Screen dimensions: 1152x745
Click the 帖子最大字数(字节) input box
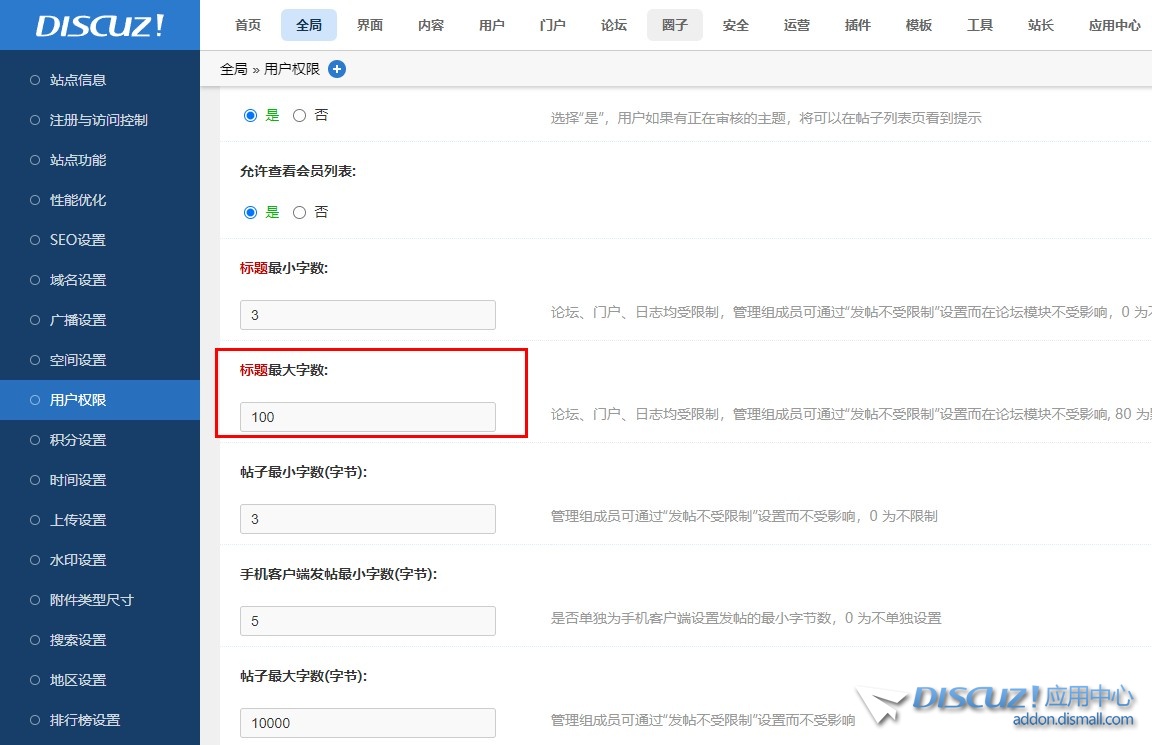(x=367, y=723)
